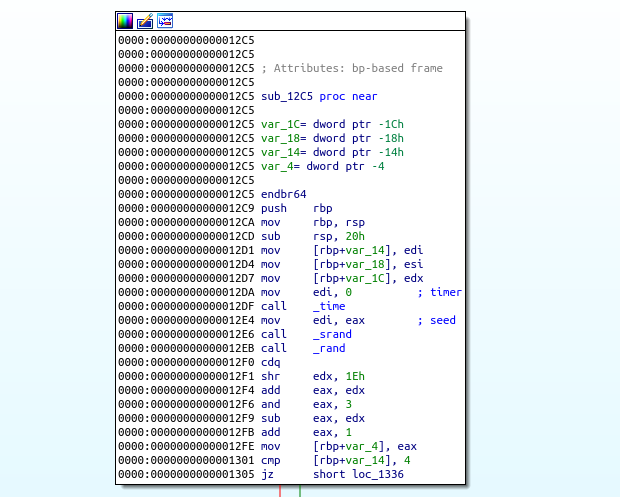Click the _srand call target
The height and width of the screenshot is (497, 620).
click(x=333, y=334)
